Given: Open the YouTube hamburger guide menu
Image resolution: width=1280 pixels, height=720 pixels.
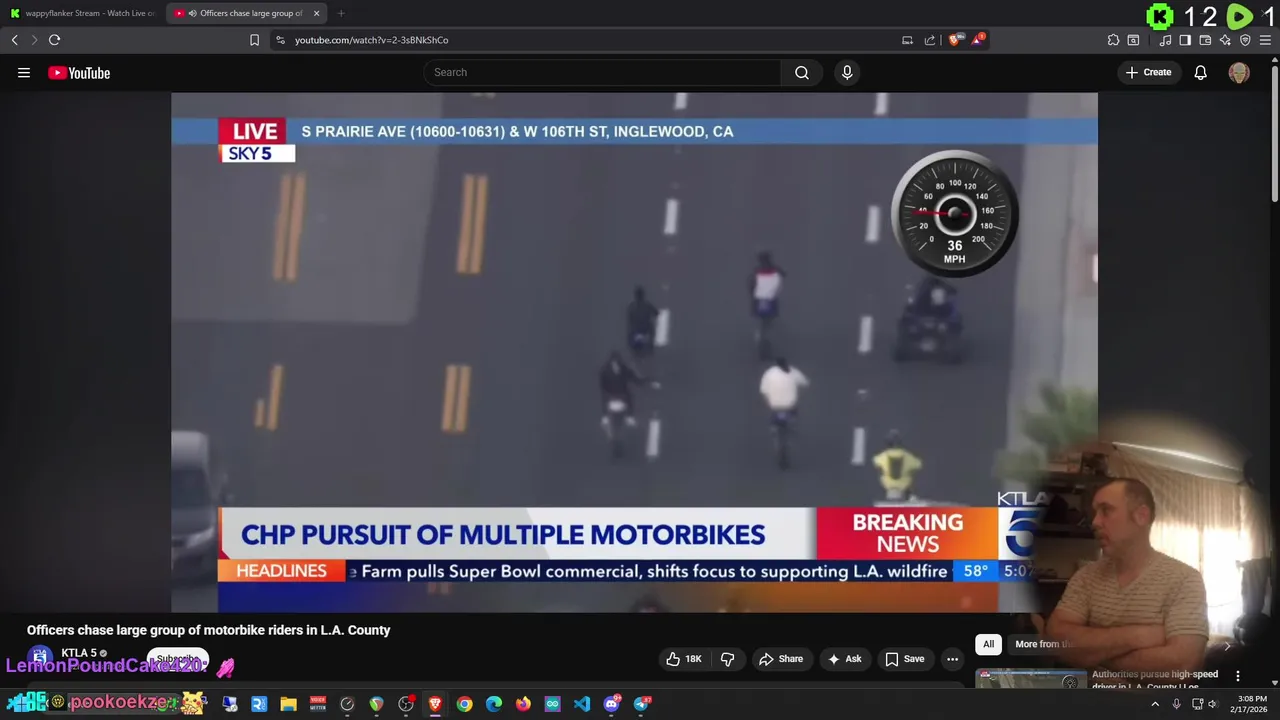Looking at the screenshot, I should 24,72.
